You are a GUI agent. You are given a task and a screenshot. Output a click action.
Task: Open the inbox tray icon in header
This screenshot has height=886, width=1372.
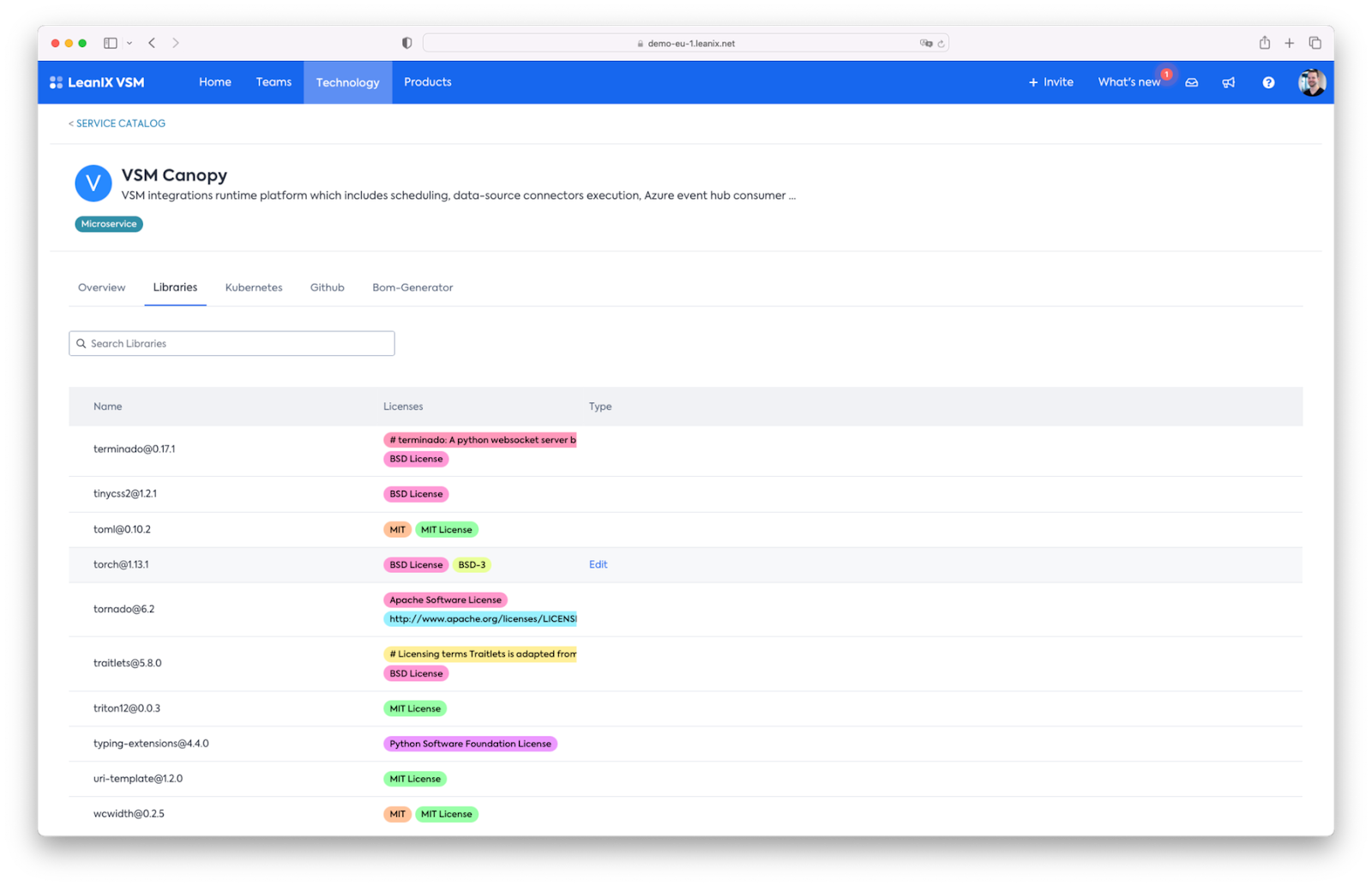click(1192, 82)
